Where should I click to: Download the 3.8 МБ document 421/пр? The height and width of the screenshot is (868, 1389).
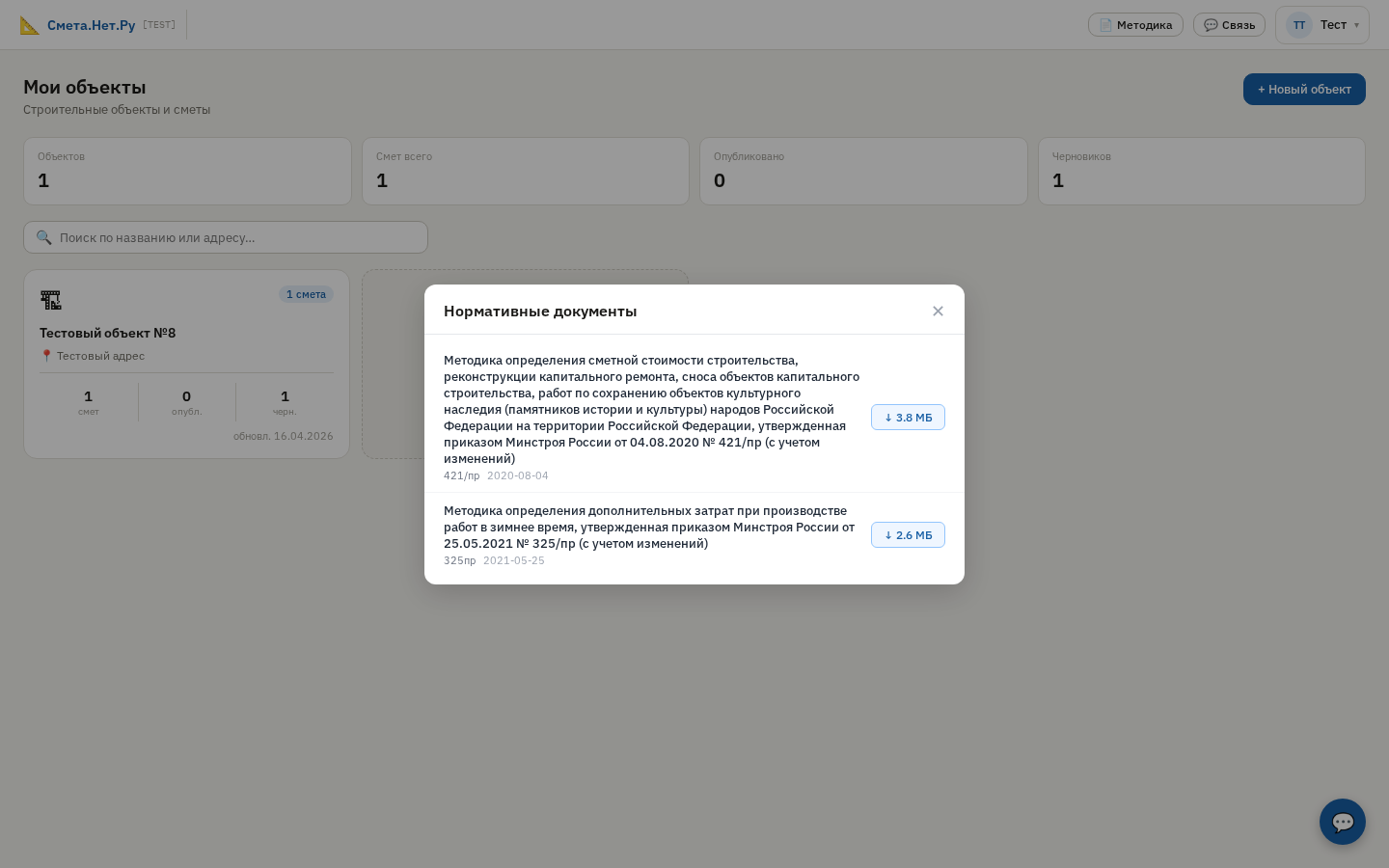(x=908, y=418)
